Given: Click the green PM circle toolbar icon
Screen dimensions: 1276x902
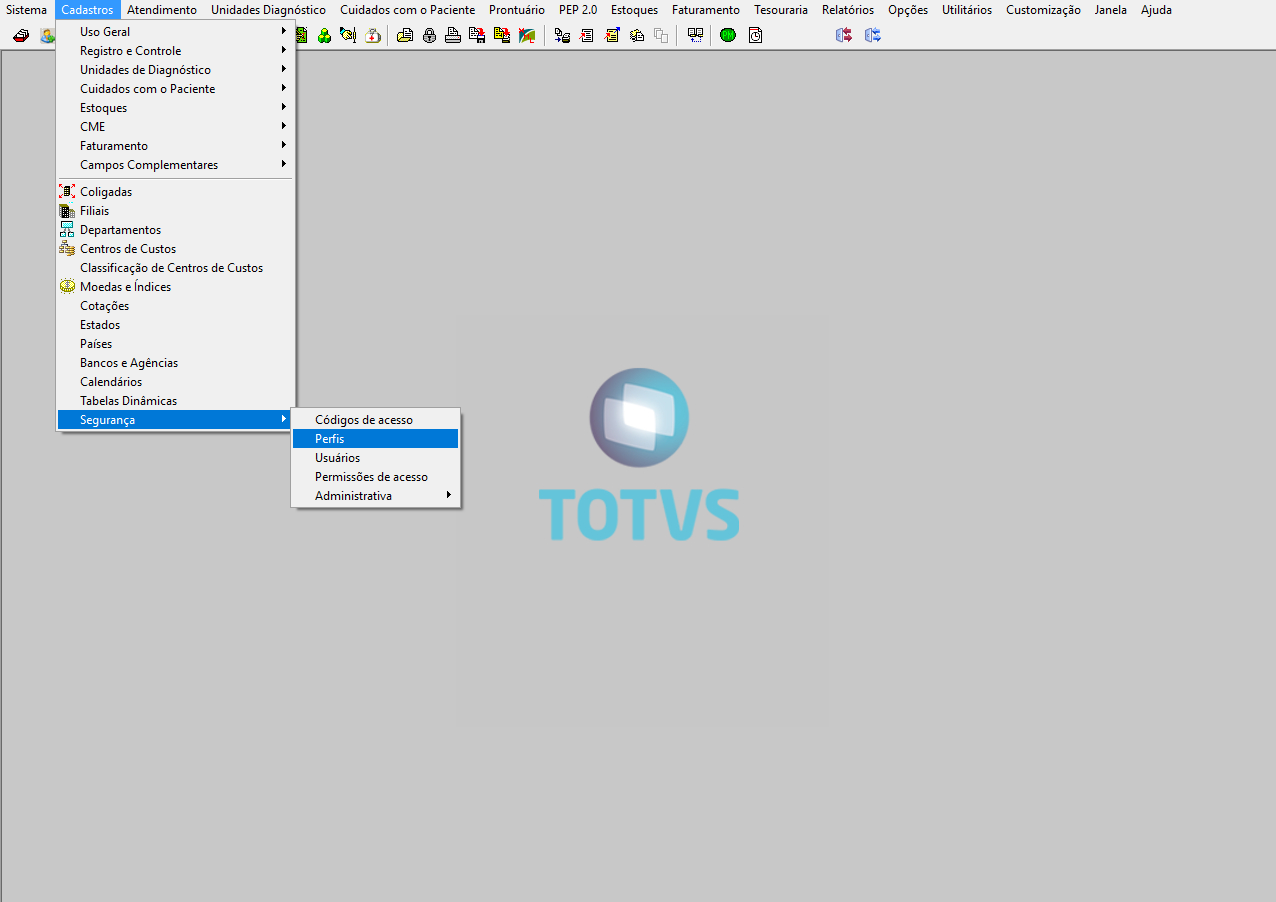Looking at the screenshot, I should click(728, 35).
